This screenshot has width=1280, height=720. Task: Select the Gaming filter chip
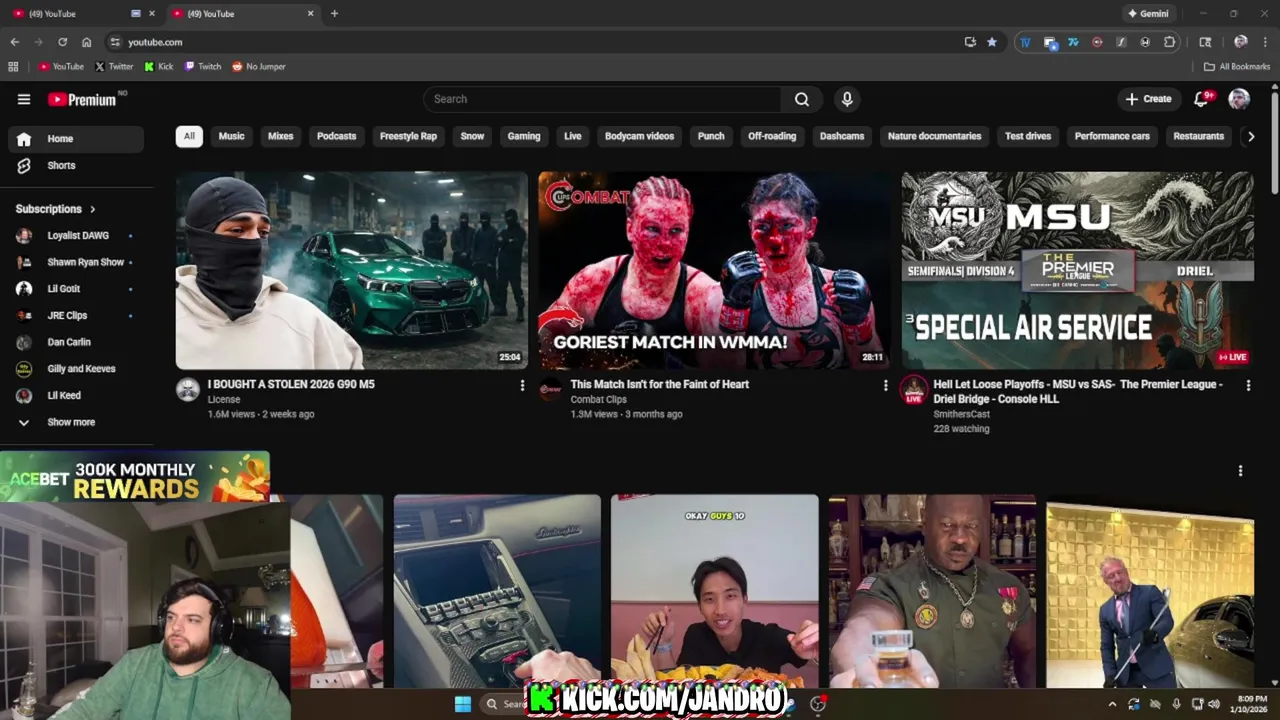point(523,136)
